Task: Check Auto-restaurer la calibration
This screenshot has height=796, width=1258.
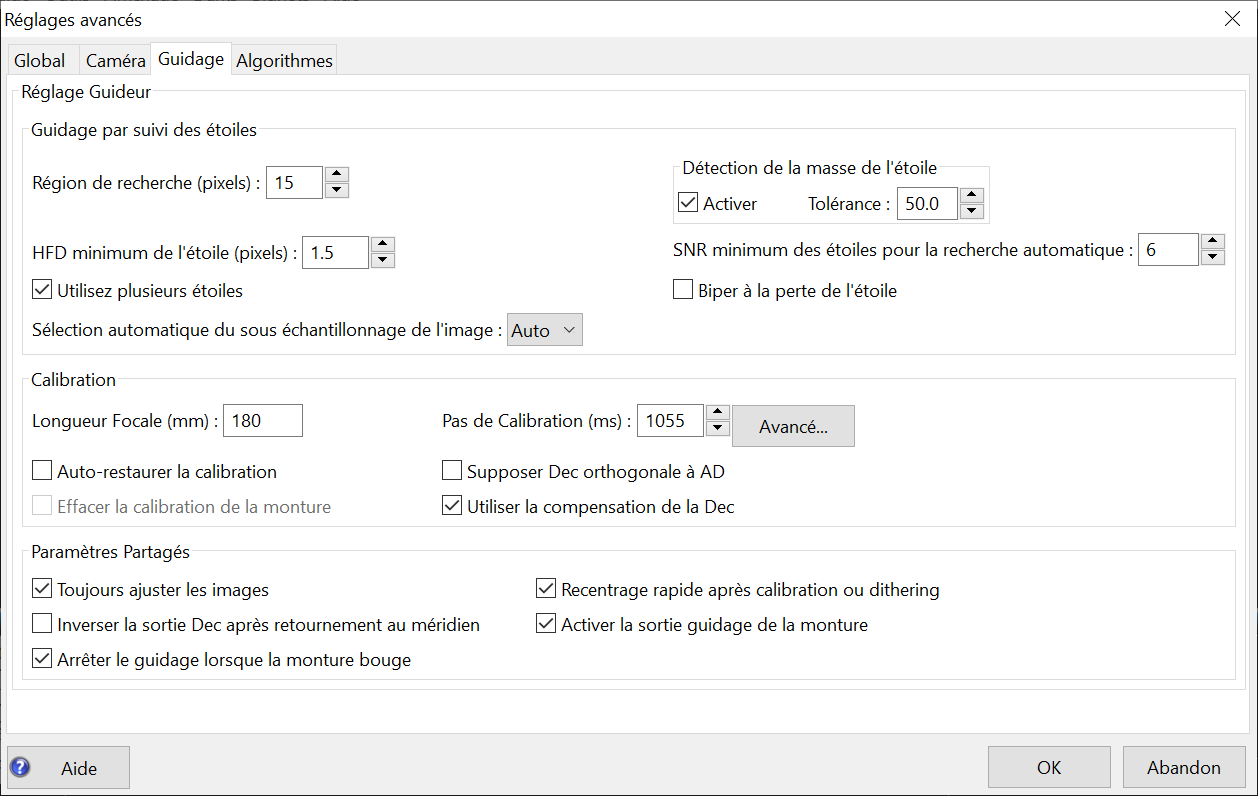Action: pyautogui.click(x=42, y=471)
